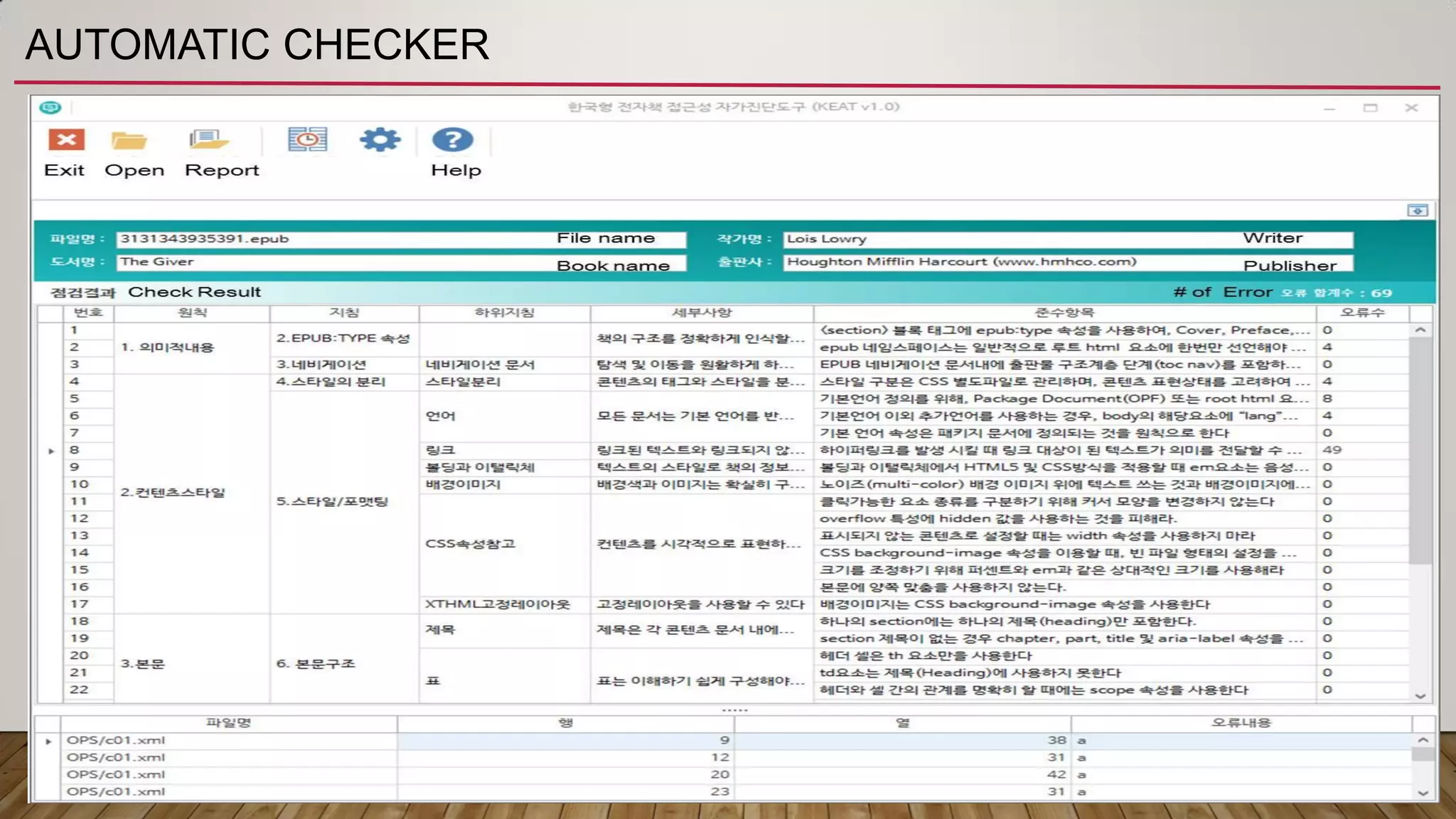Select the 3.네비게이션 guideline cell
The width and height of the screenshot is (1456, 819).
coord(344,365)
